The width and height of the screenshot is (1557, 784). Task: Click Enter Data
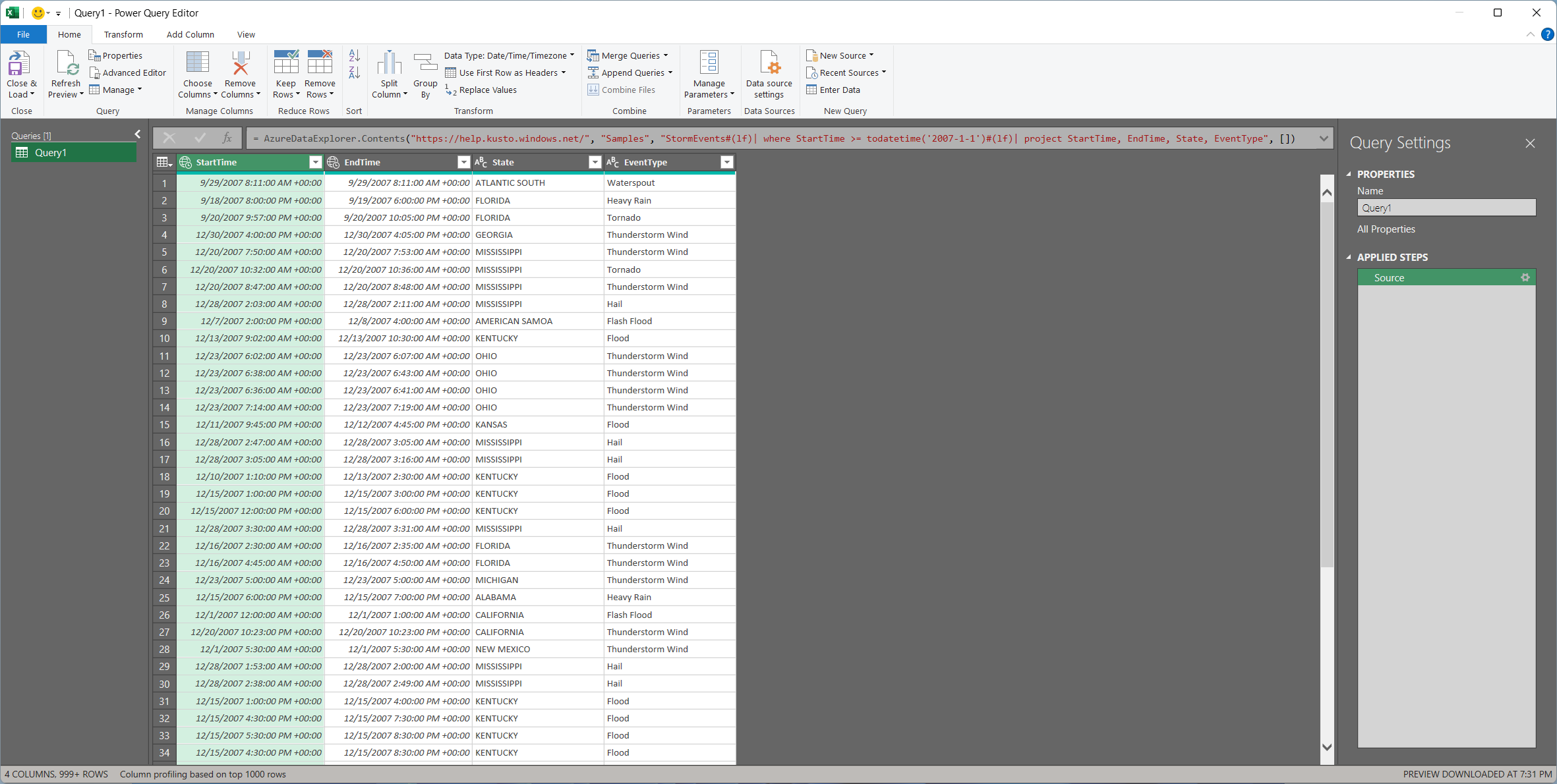(833, 90)
